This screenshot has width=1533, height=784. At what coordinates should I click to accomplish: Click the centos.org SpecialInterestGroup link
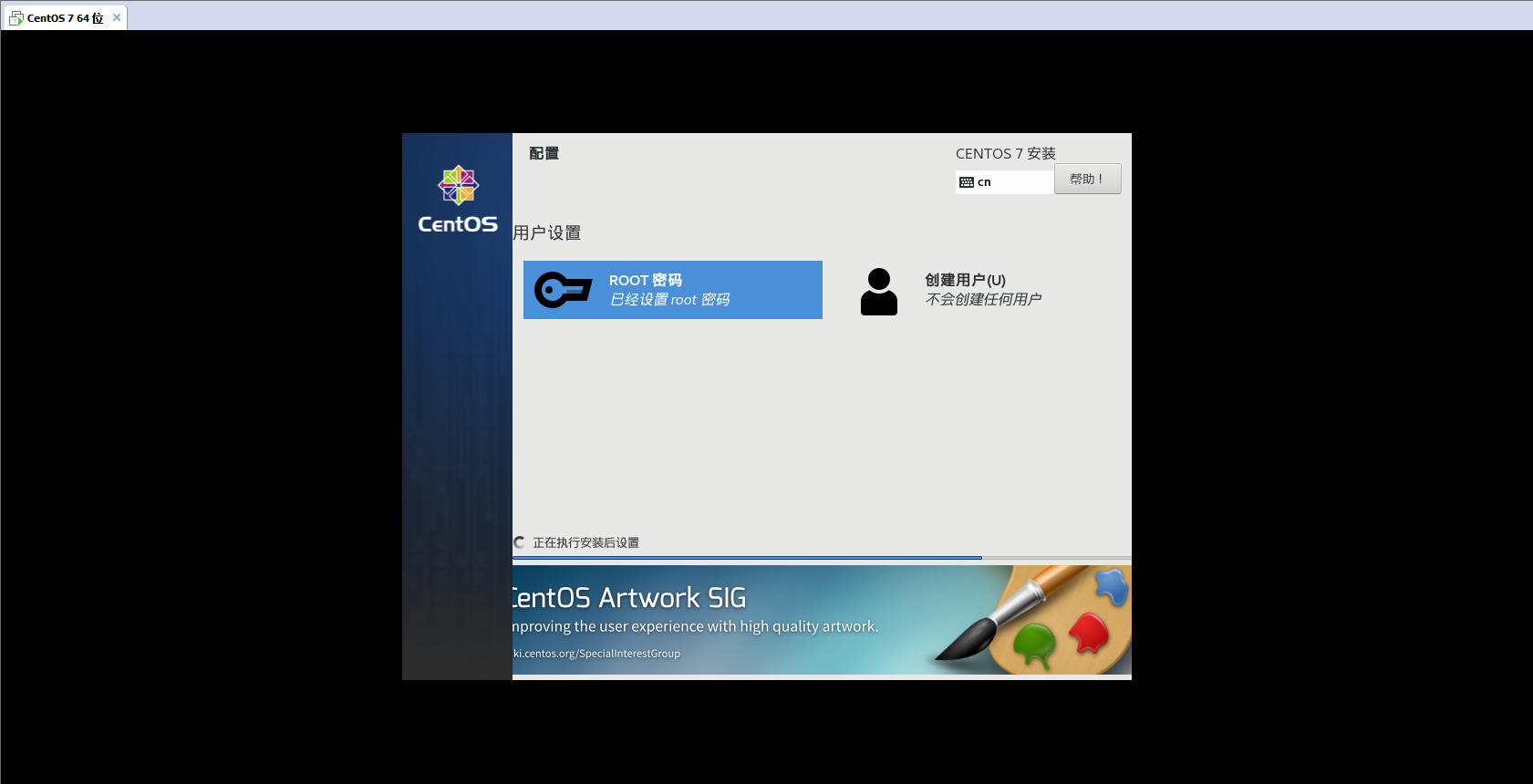coord(596,654)
